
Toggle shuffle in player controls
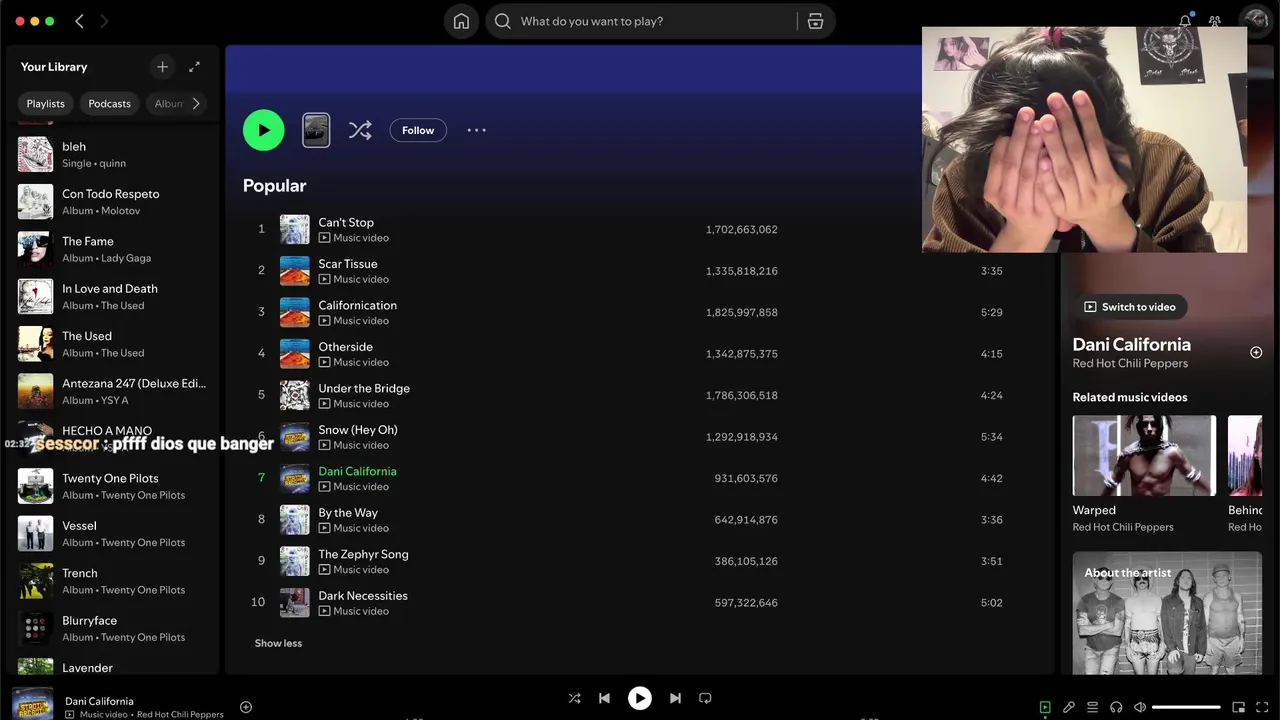point(574,698)
